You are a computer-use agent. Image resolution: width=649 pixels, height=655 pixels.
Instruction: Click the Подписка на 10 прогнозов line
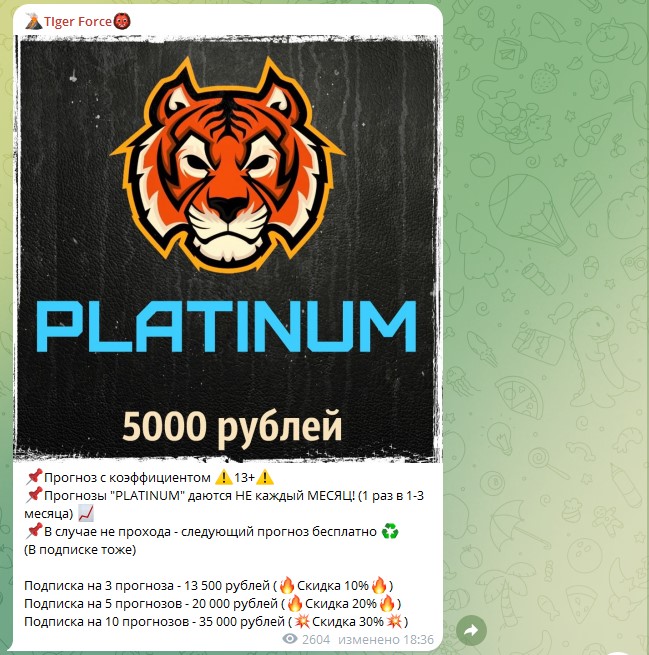(216, 622)
